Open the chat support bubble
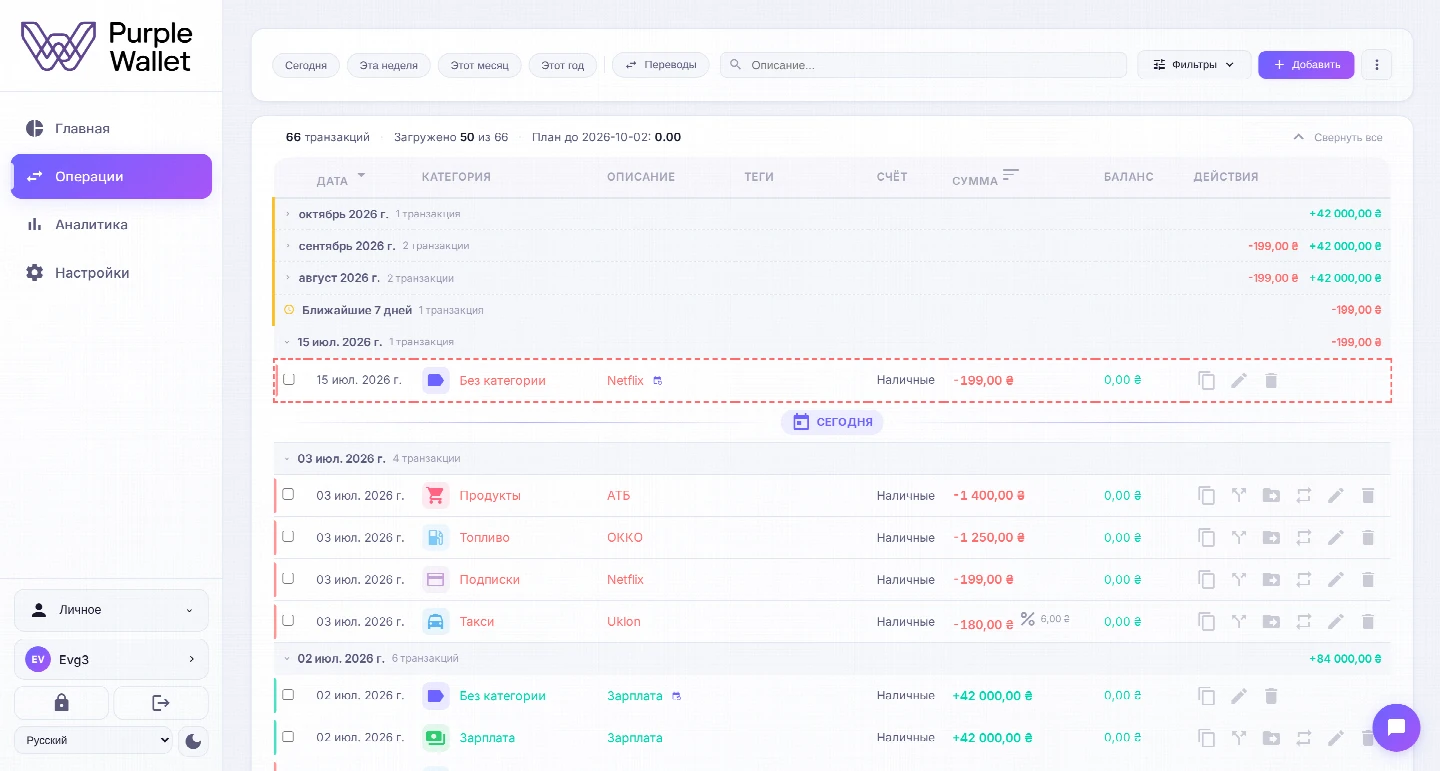 pyautogui.click(x=1397, y=727)
